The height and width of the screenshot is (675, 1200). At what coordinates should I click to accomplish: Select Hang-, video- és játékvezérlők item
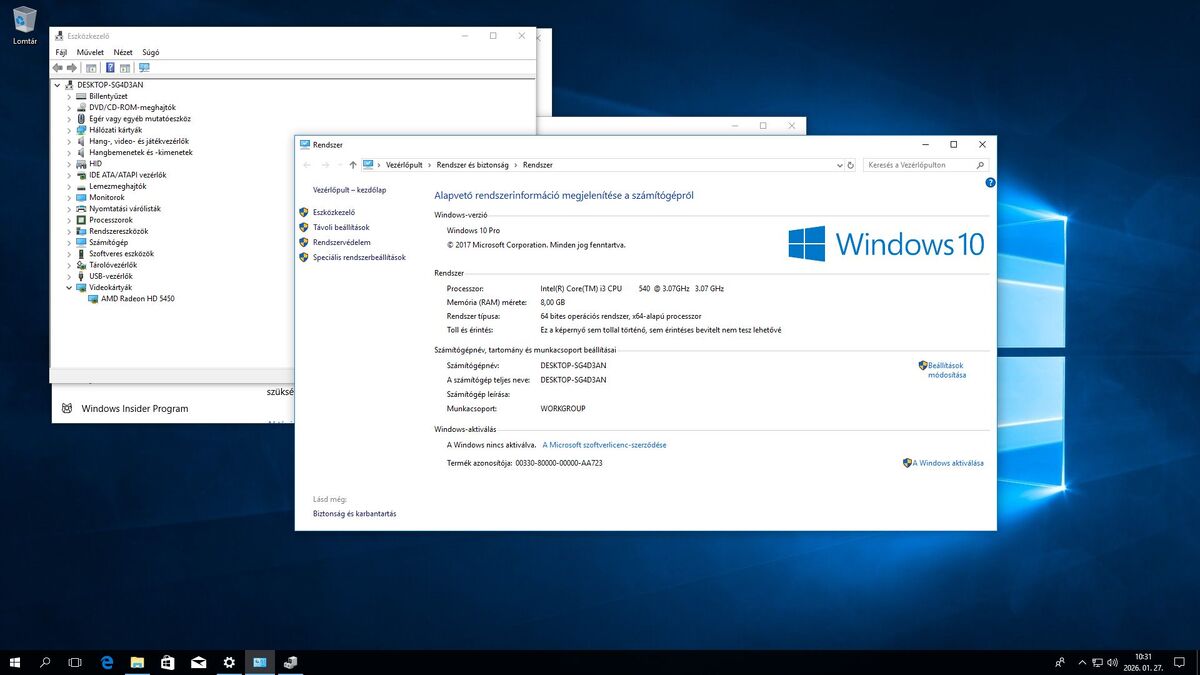(138, 141)
